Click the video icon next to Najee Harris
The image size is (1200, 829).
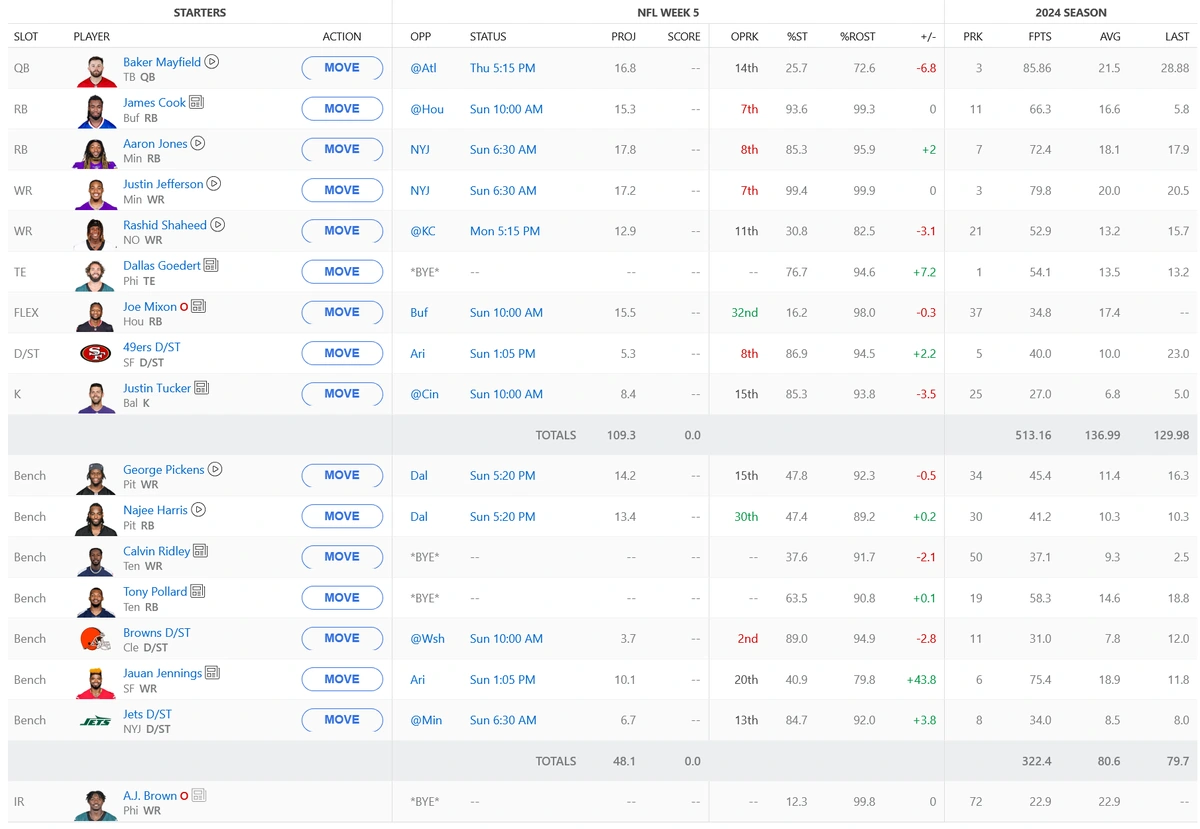click(x=198, y=510)
